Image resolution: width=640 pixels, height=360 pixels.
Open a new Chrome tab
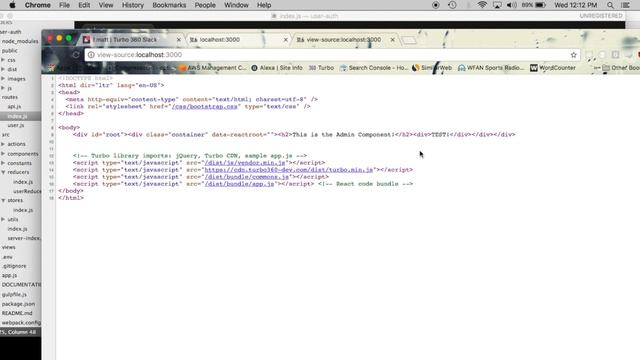click(409, 40)
